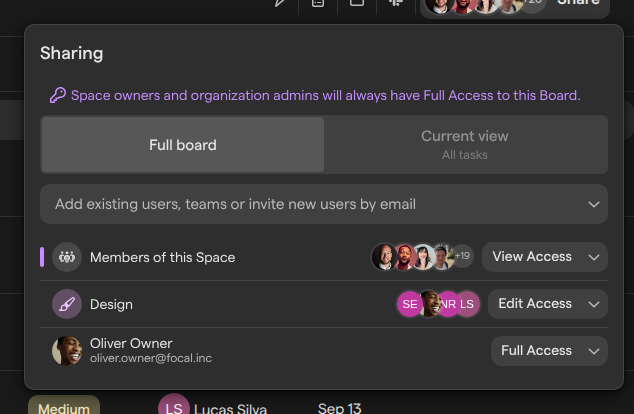Viewport: 634px width, 414px height.
Task: Open Full Access dropdown for Oliver Owner
Action: (x=549, y=351)
